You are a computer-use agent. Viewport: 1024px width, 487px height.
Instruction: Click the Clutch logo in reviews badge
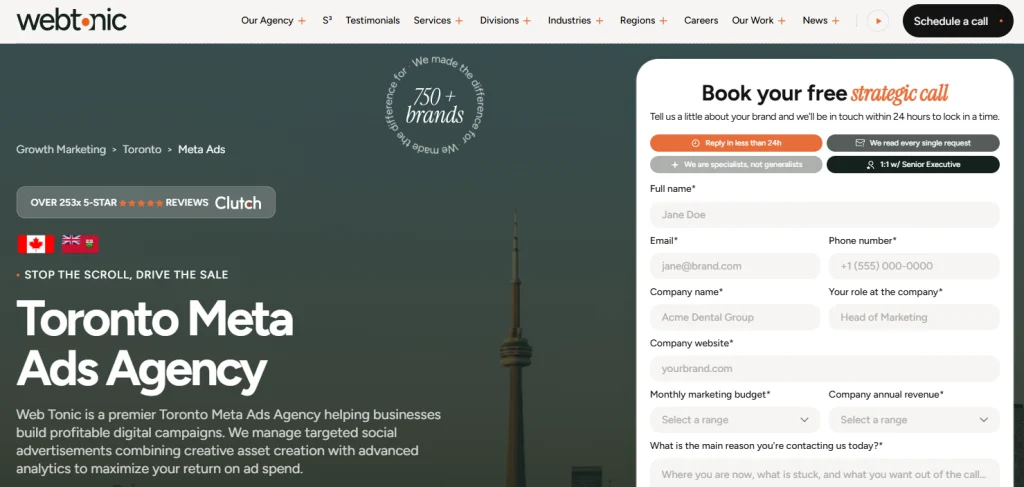(238, 203)
